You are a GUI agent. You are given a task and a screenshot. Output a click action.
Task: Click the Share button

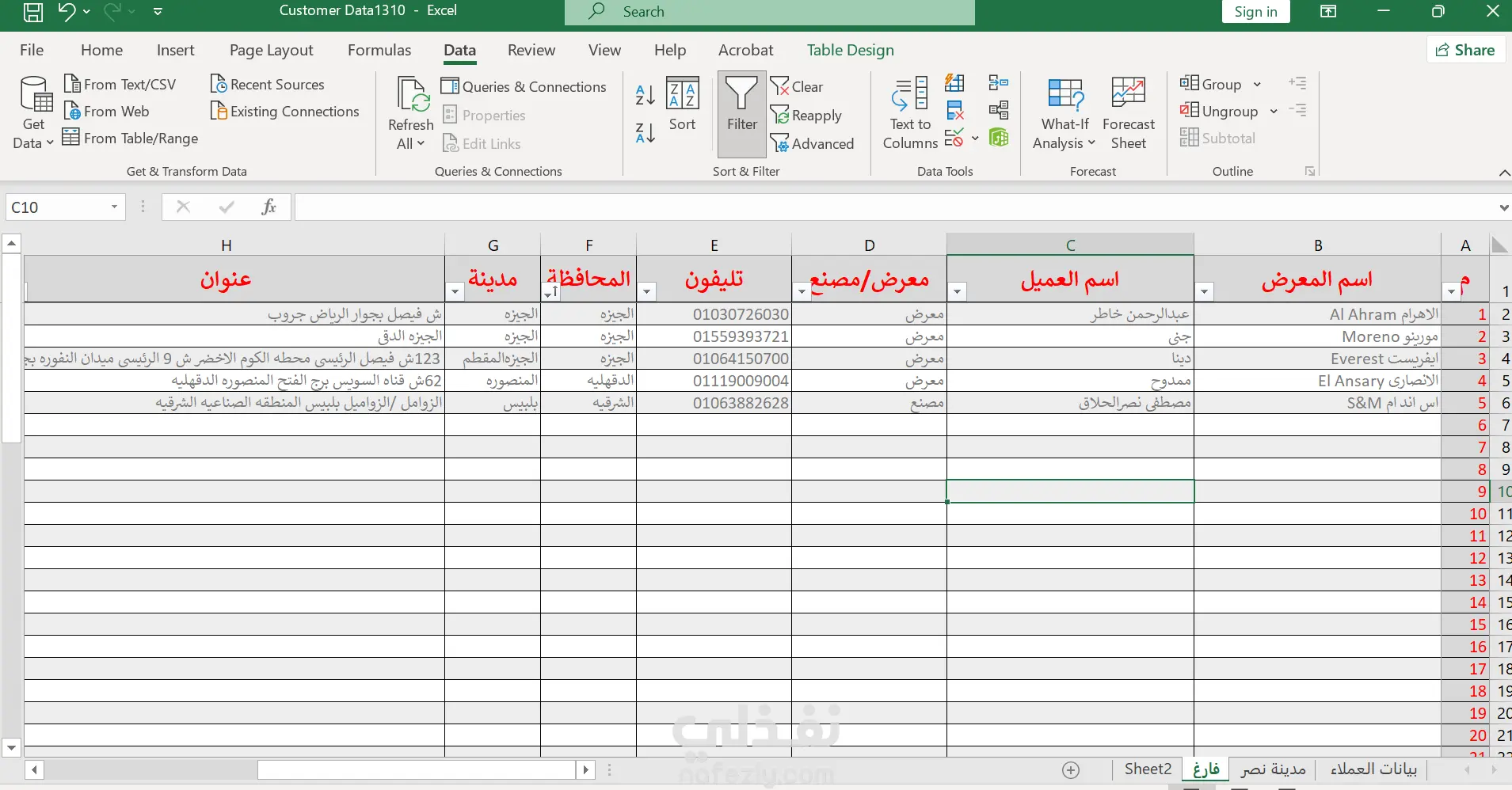1466,50
